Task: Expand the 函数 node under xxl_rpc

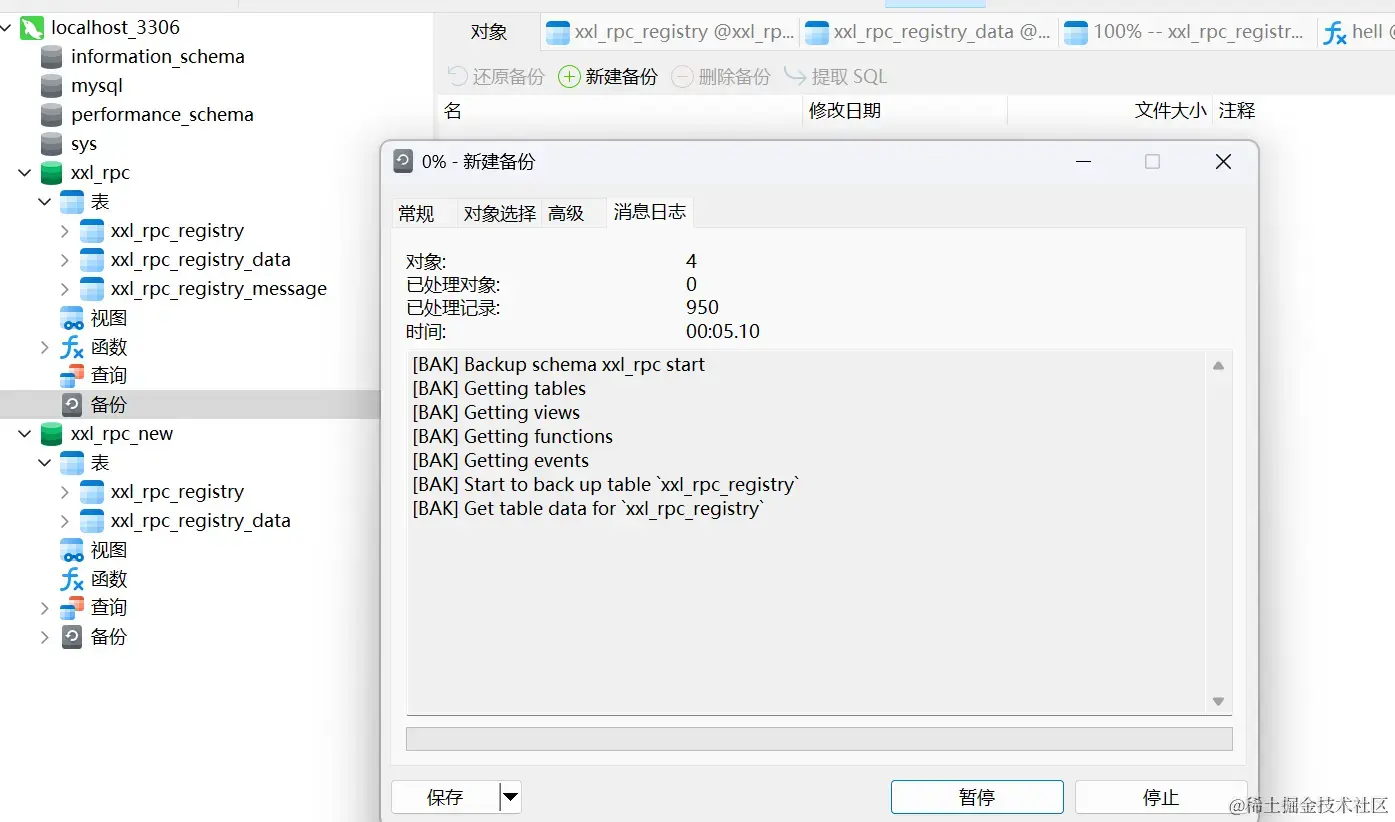Action: click(x=45, y=347)
